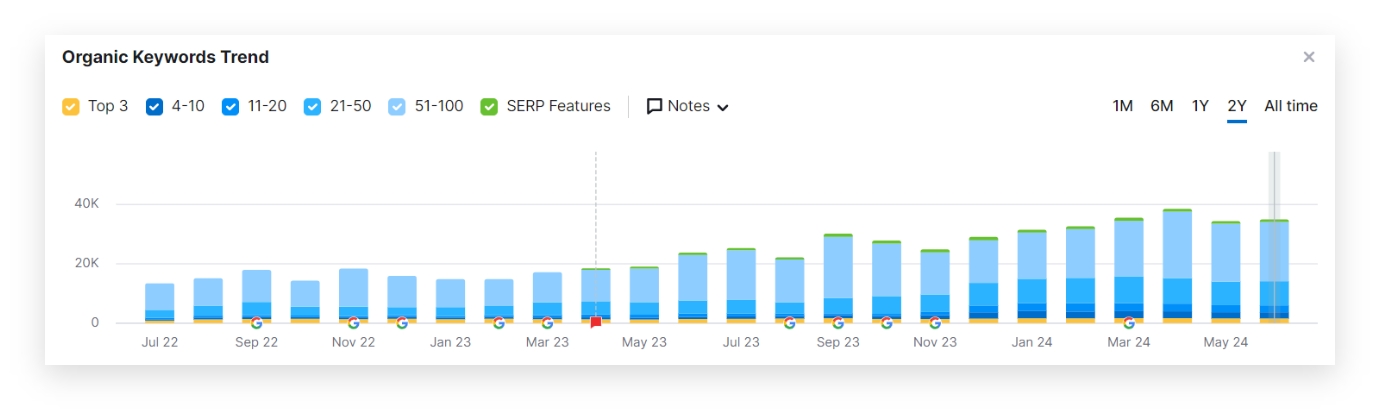Click the bar above May 23
This screenshot has height=420, width=1380.
[645, 295]
